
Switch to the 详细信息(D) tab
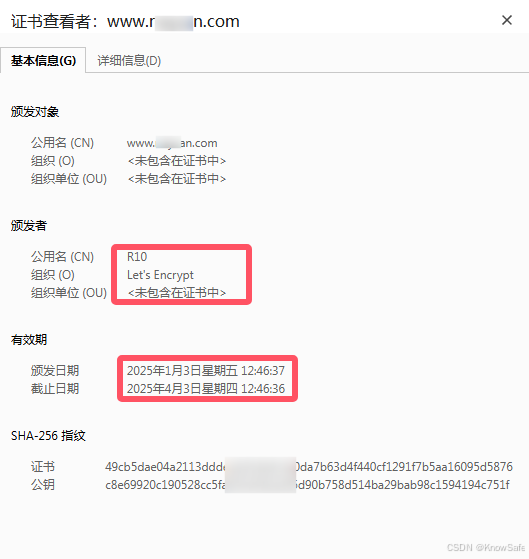click(x=129, y=61)
